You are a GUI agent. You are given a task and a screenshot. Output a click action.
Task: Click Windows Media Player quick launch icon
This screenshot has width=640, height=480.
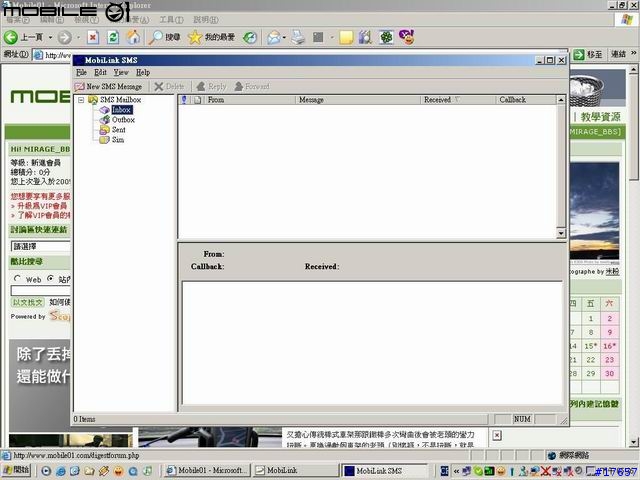46,471
